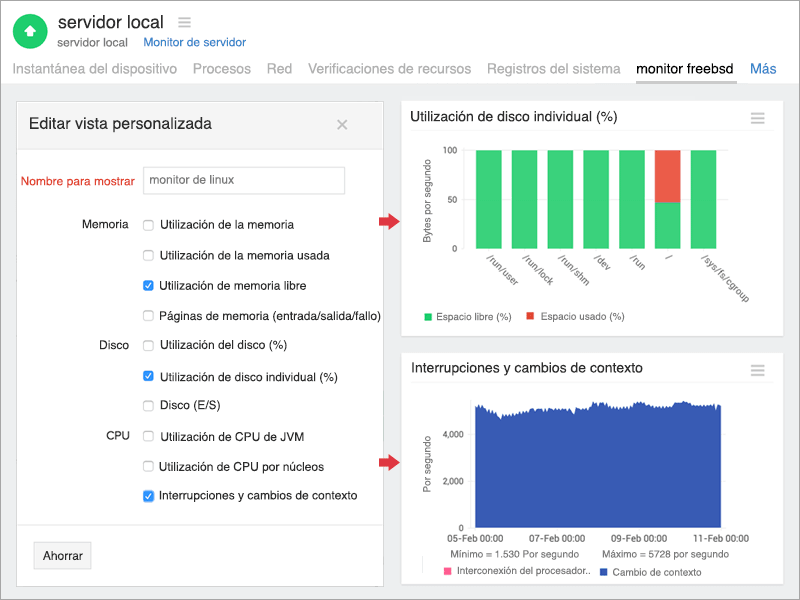Enable Utilización de CPU por núcleos
This screenshot has height=600, width=800.
coord(148,467)
